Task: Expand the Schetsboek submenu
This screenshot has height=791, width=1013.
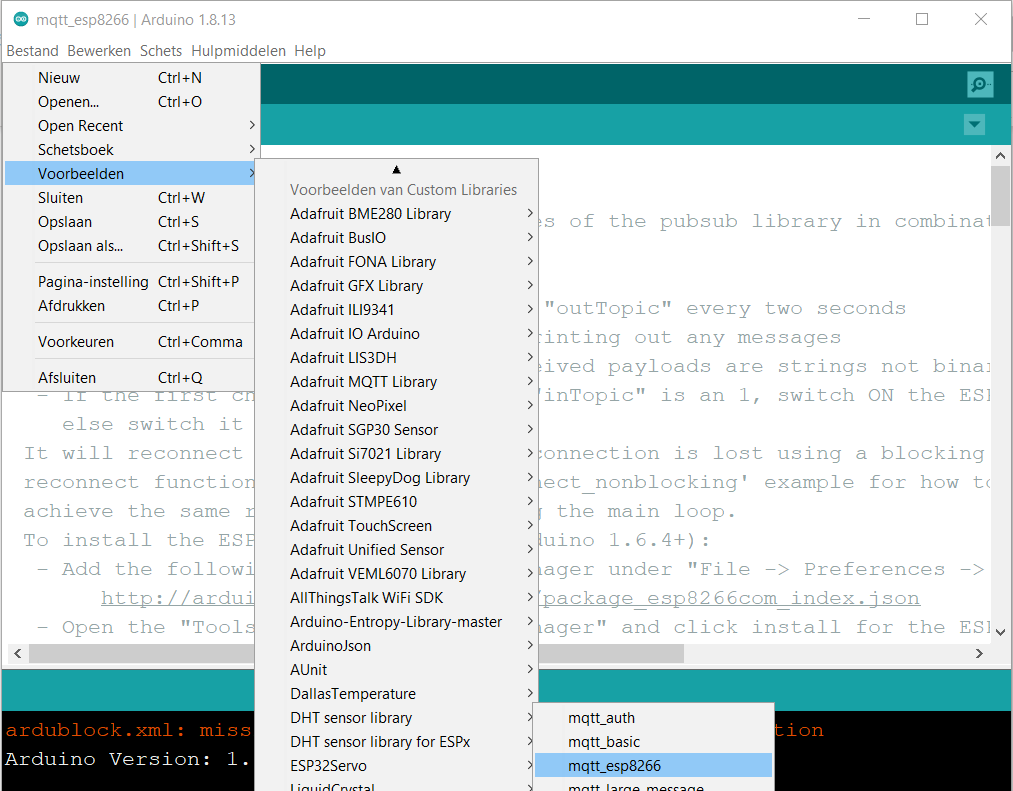Action: tap(129, 149)
